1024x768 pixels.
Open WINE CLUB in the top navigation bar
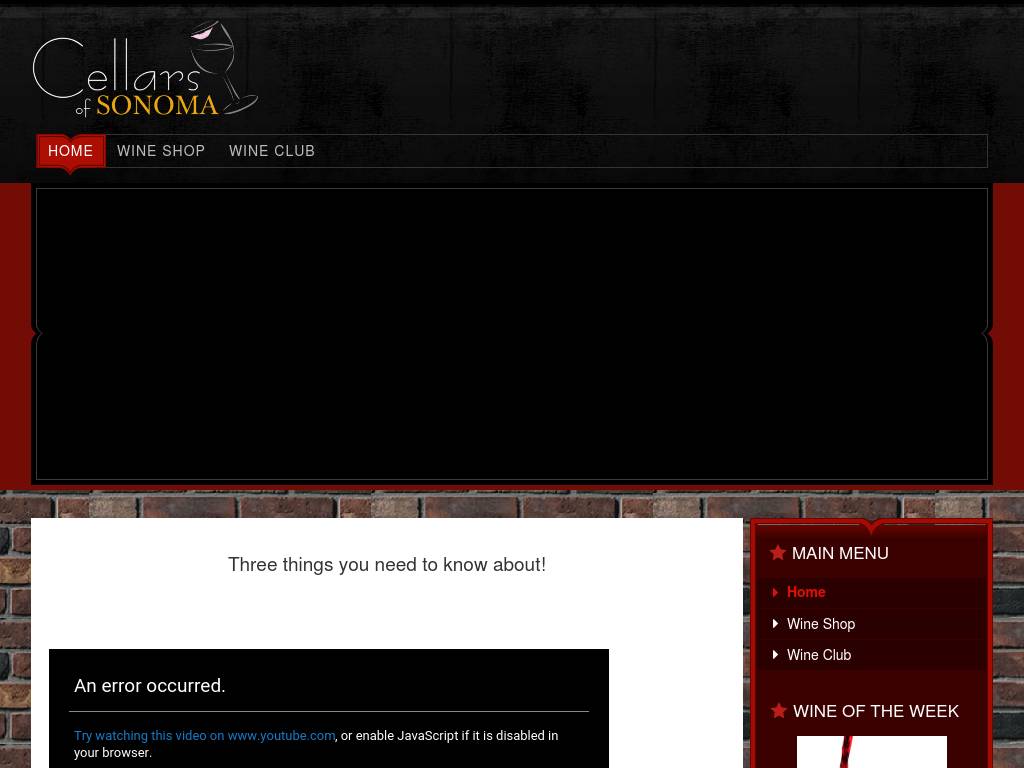(x=272, y=151)
